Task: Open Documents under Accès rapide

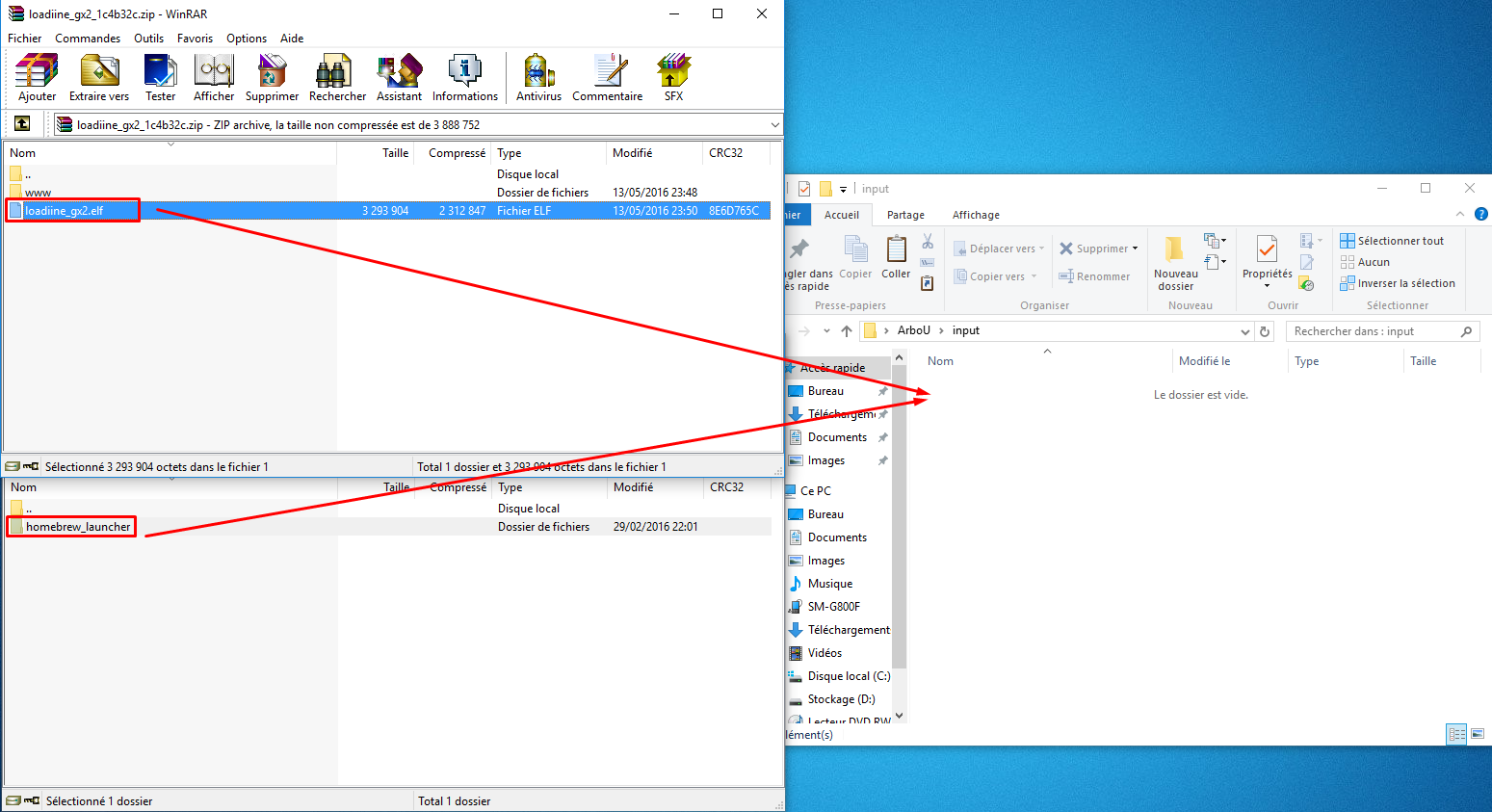Action: (837, 437)
